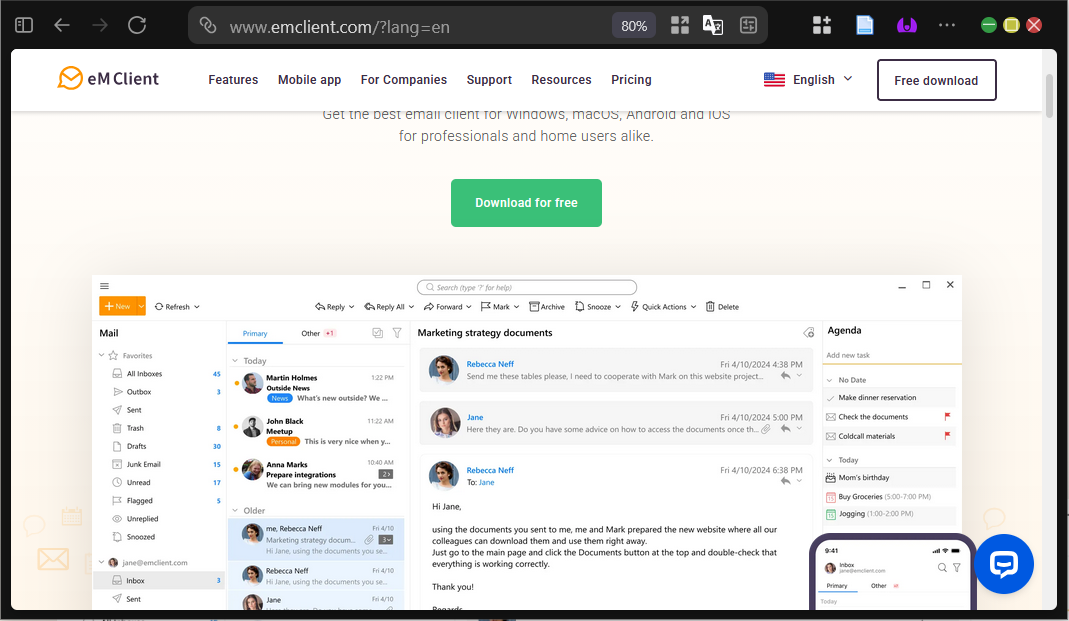Screen dimensions: 1069x621
Task: Go back to the previous page
Action: 62,25
